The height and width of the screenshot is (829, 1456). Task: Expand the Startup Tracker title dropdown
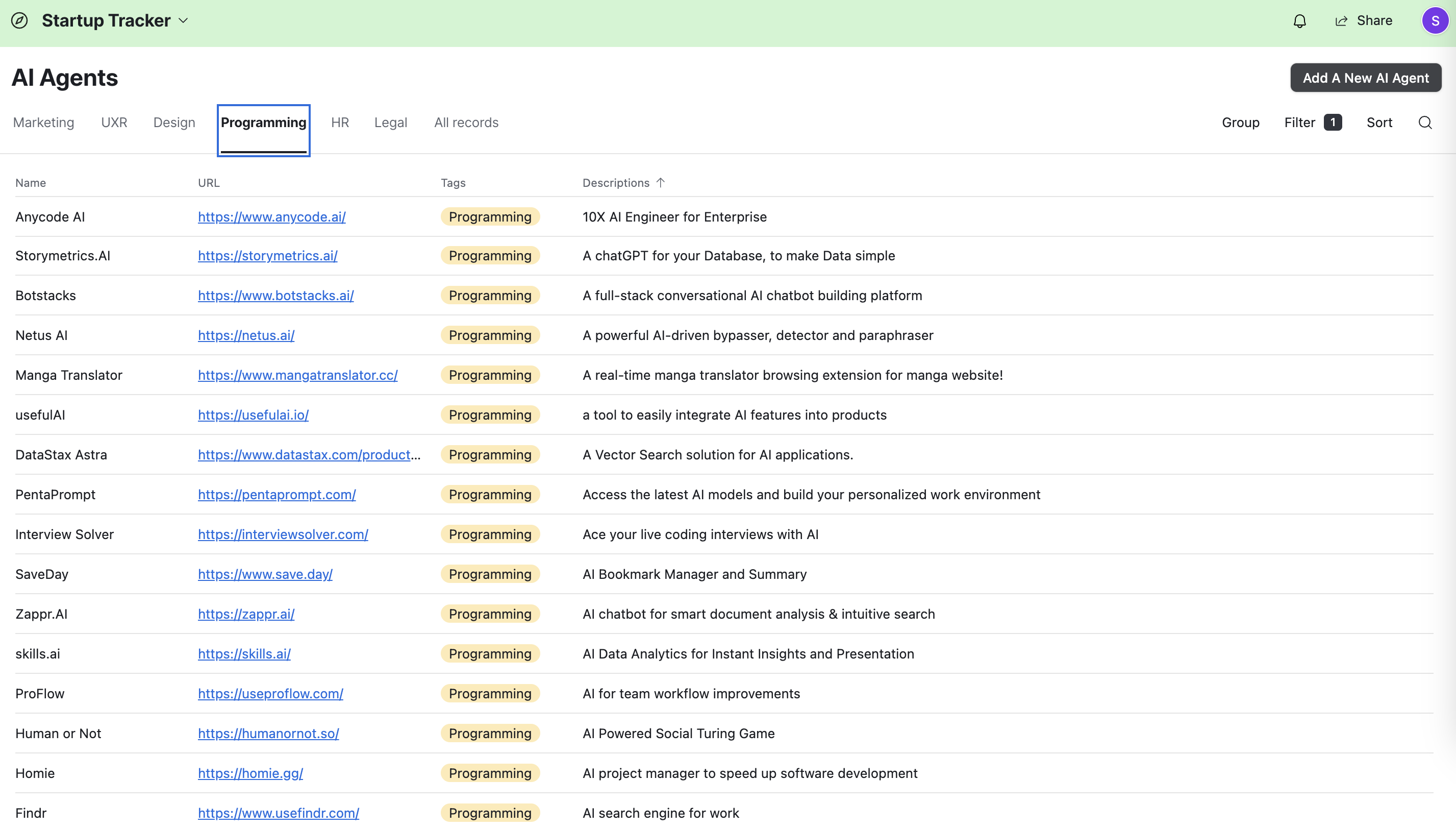(183, 20)
